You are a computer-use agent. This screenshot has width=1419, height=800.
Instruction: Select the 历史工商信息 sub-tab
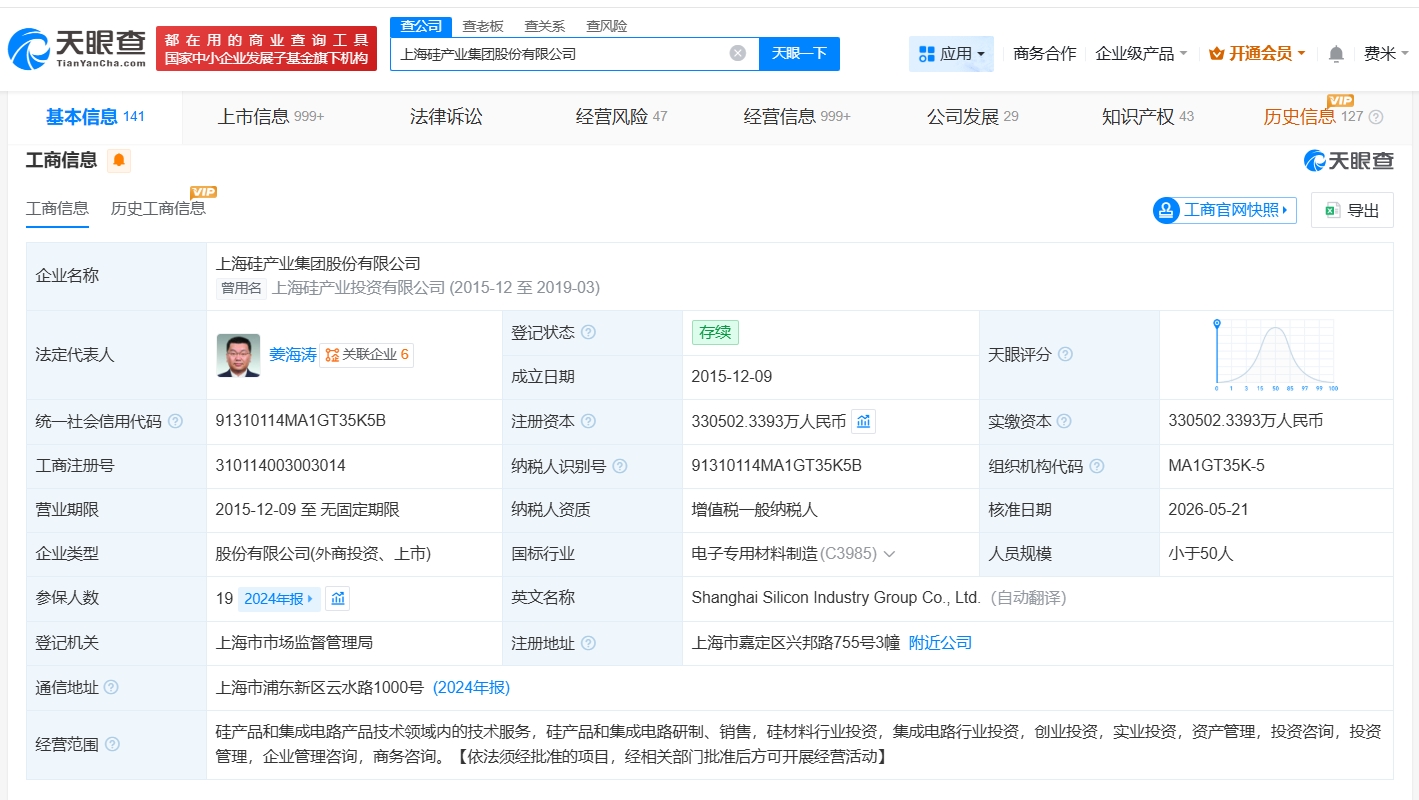click(x=158, y=208)
